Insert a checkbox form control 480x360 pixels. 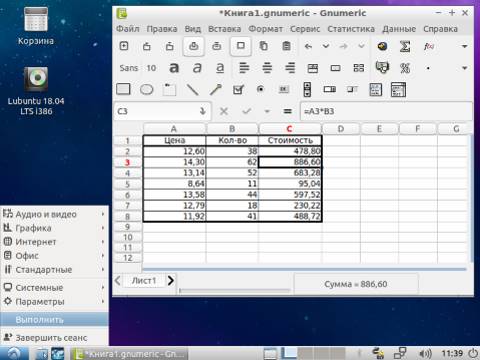click(238, 89)
